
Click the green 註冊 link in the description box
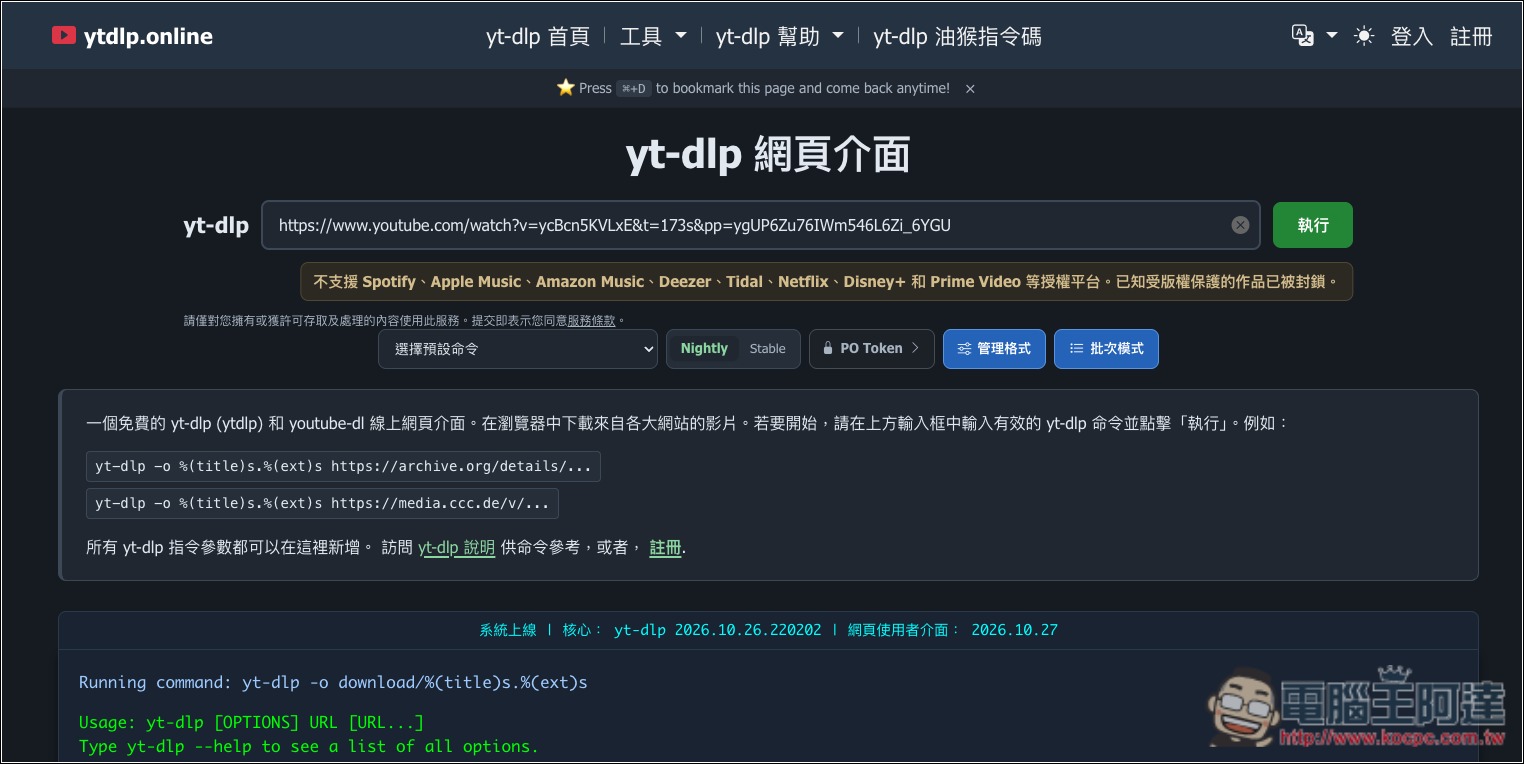665,548
